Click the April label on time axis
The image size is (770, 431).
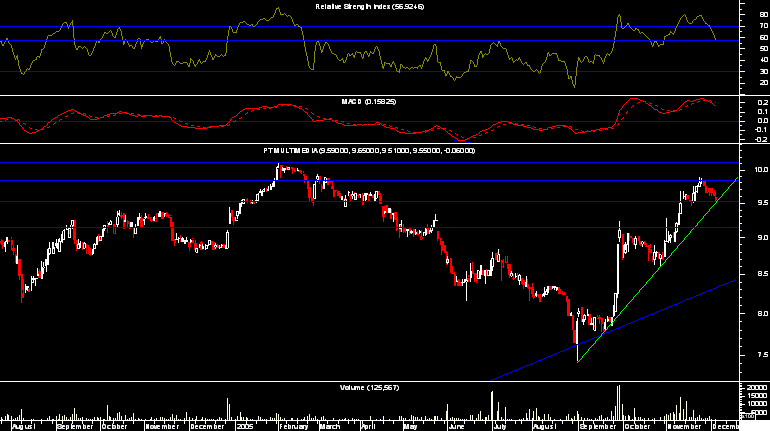[x=368, y=426]
